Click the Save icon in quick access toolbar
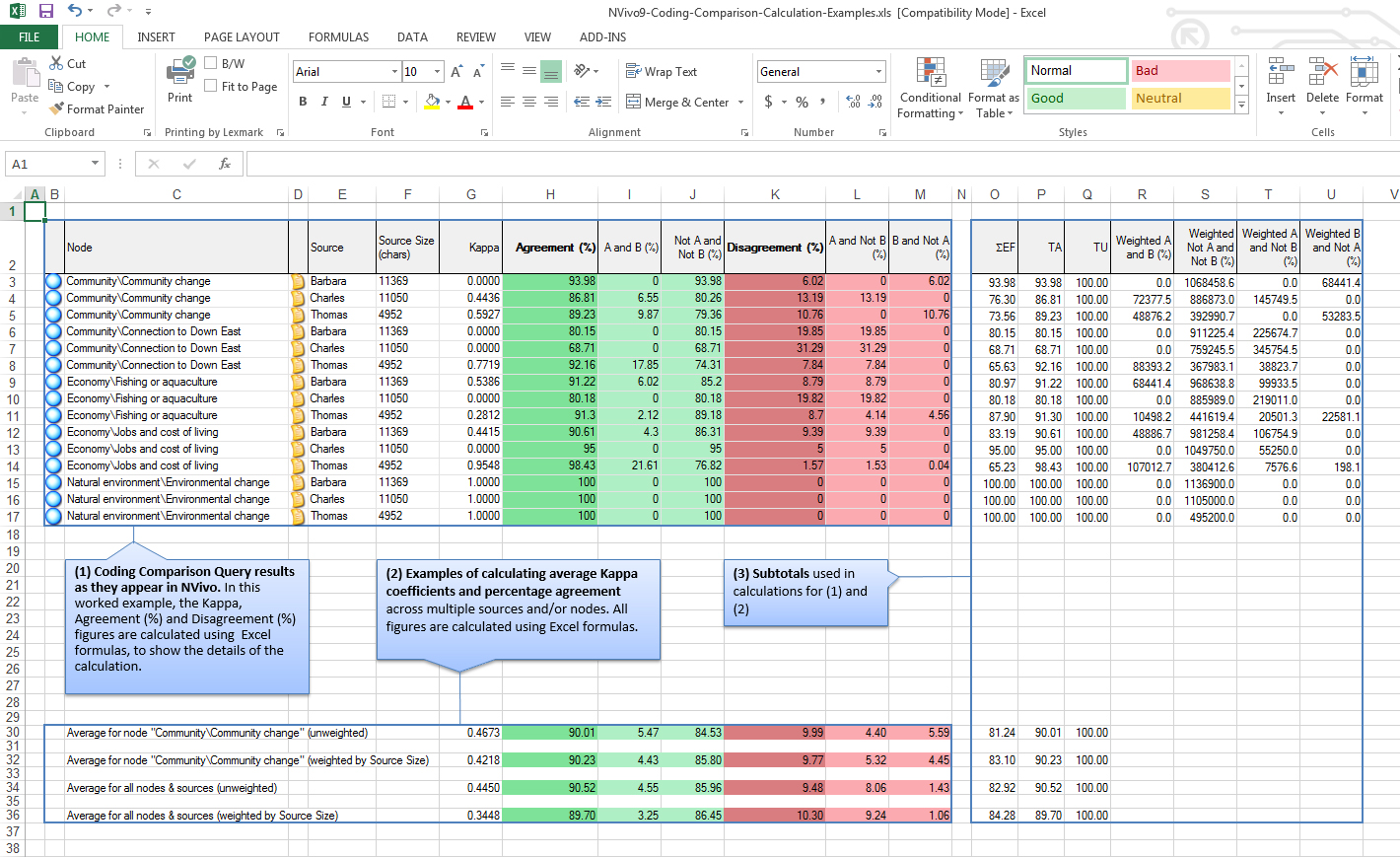Viewport: 1400px width, 857px height. [x=46, y=11]
